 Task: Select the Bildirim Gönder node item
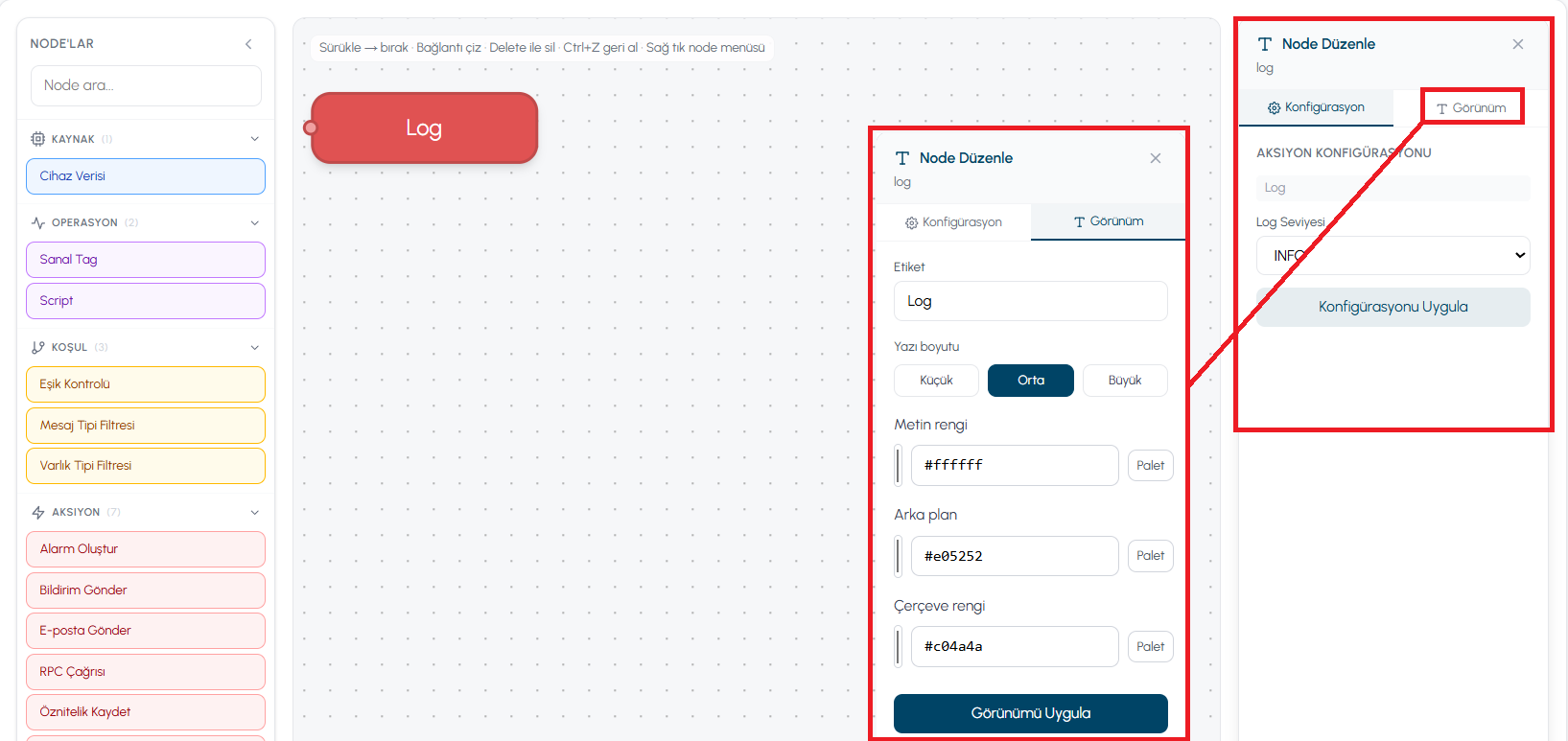[x=146, y=590]
